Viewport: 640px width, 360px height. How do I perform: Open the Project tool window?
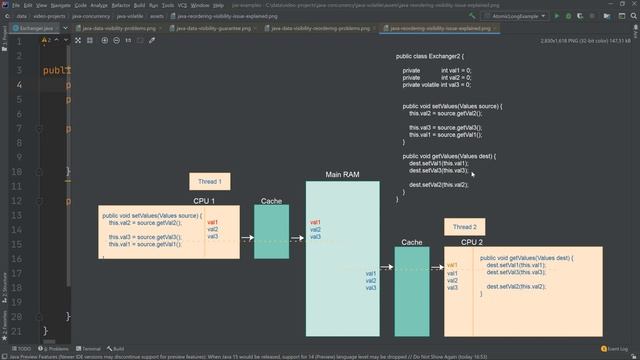coord(4,39)
